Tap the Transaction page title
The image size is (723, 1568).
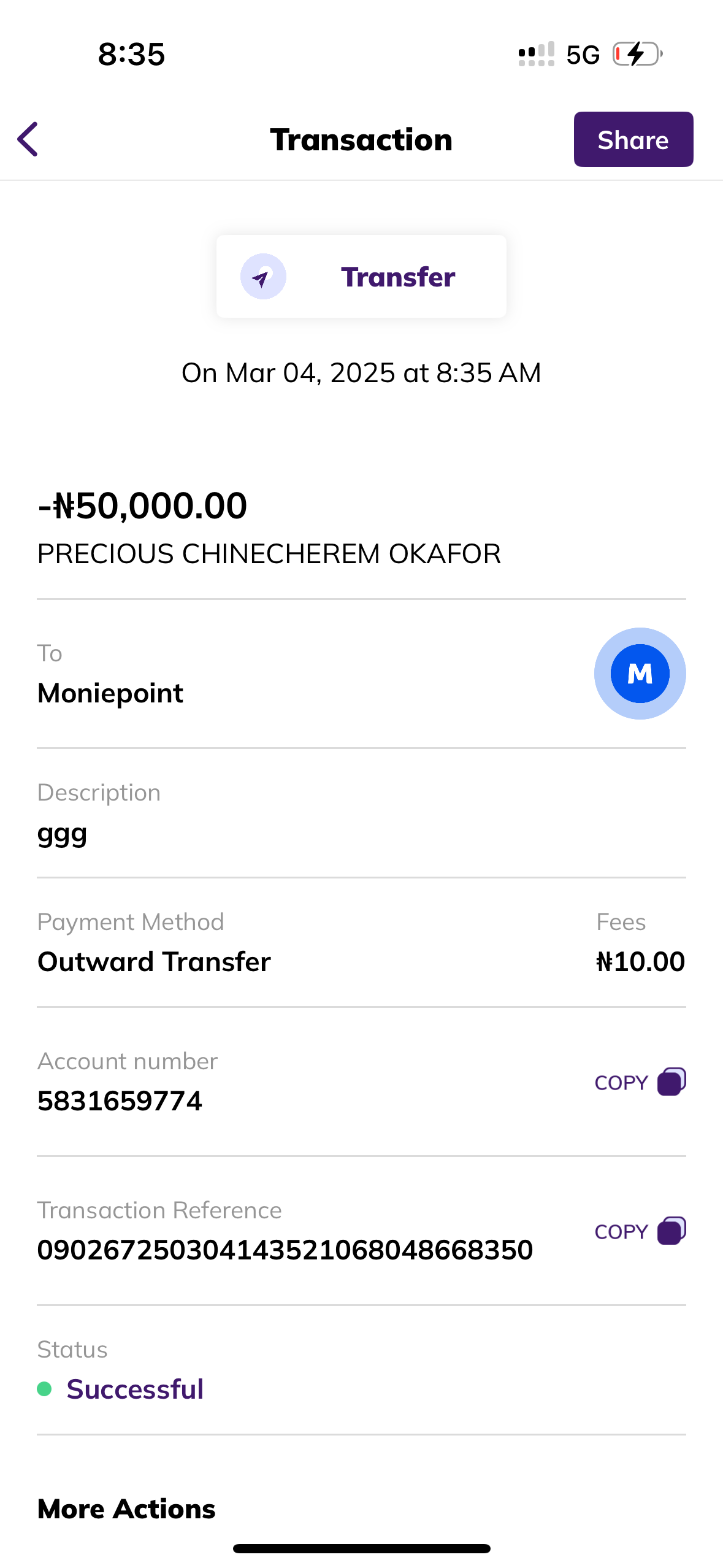(361, 140)
